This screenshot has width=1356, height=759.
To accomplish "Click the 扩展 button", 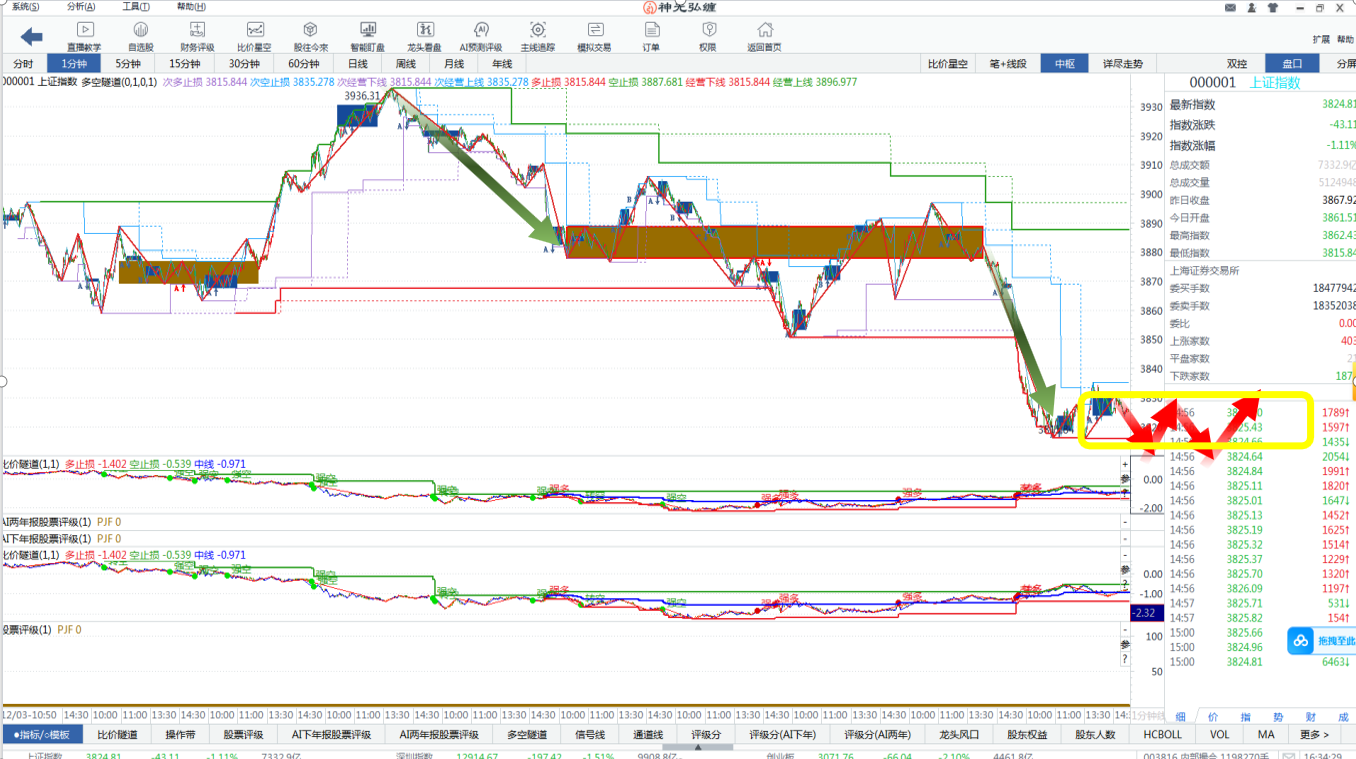I will 1319,40.
